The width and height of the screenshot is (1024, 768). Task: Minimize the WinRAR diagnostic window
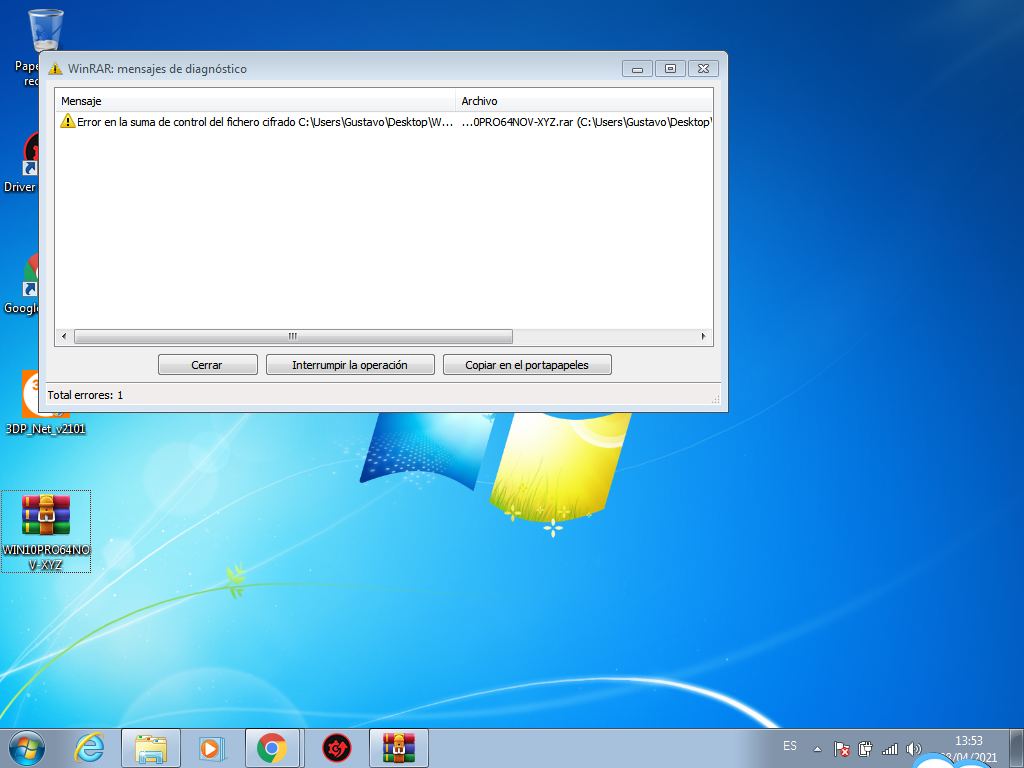pyautogui.click(x=637, y=69)
